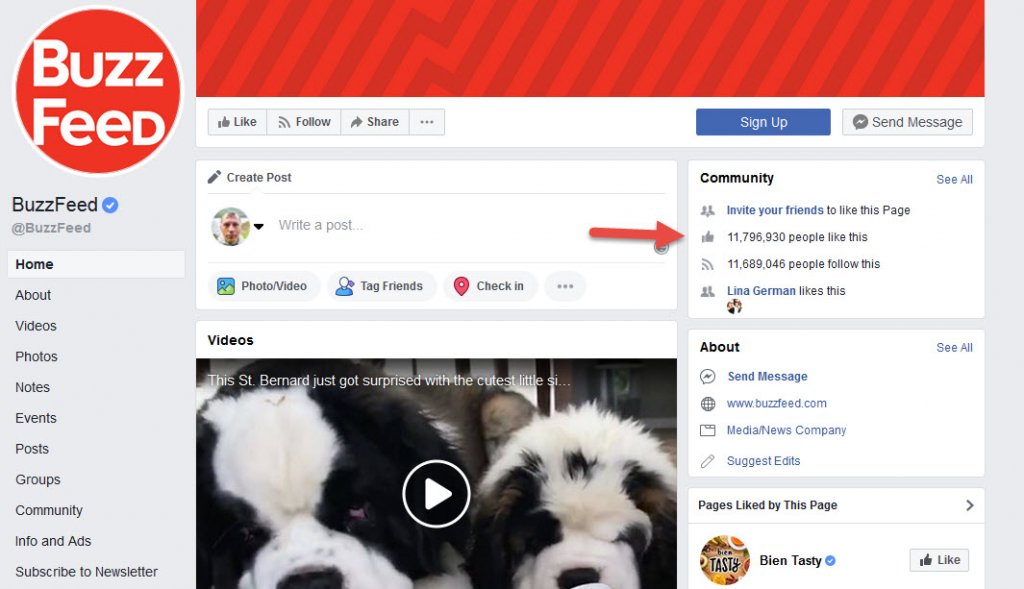Click the pencil icon beside Suggest Edits
This screenshot has width=1024, height=589.
click(x=708, y=461)
